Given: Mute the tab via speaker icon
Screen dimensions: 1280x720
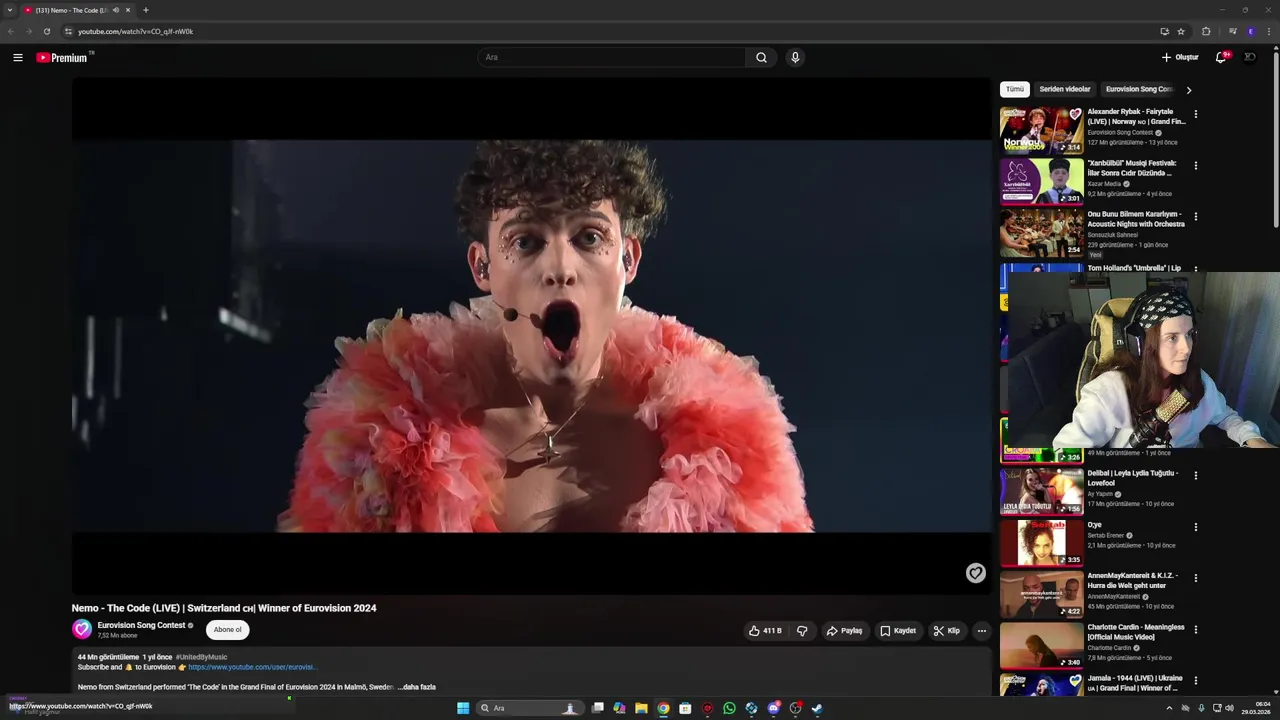Looking at the screenshot, I should tap(116, 10).
